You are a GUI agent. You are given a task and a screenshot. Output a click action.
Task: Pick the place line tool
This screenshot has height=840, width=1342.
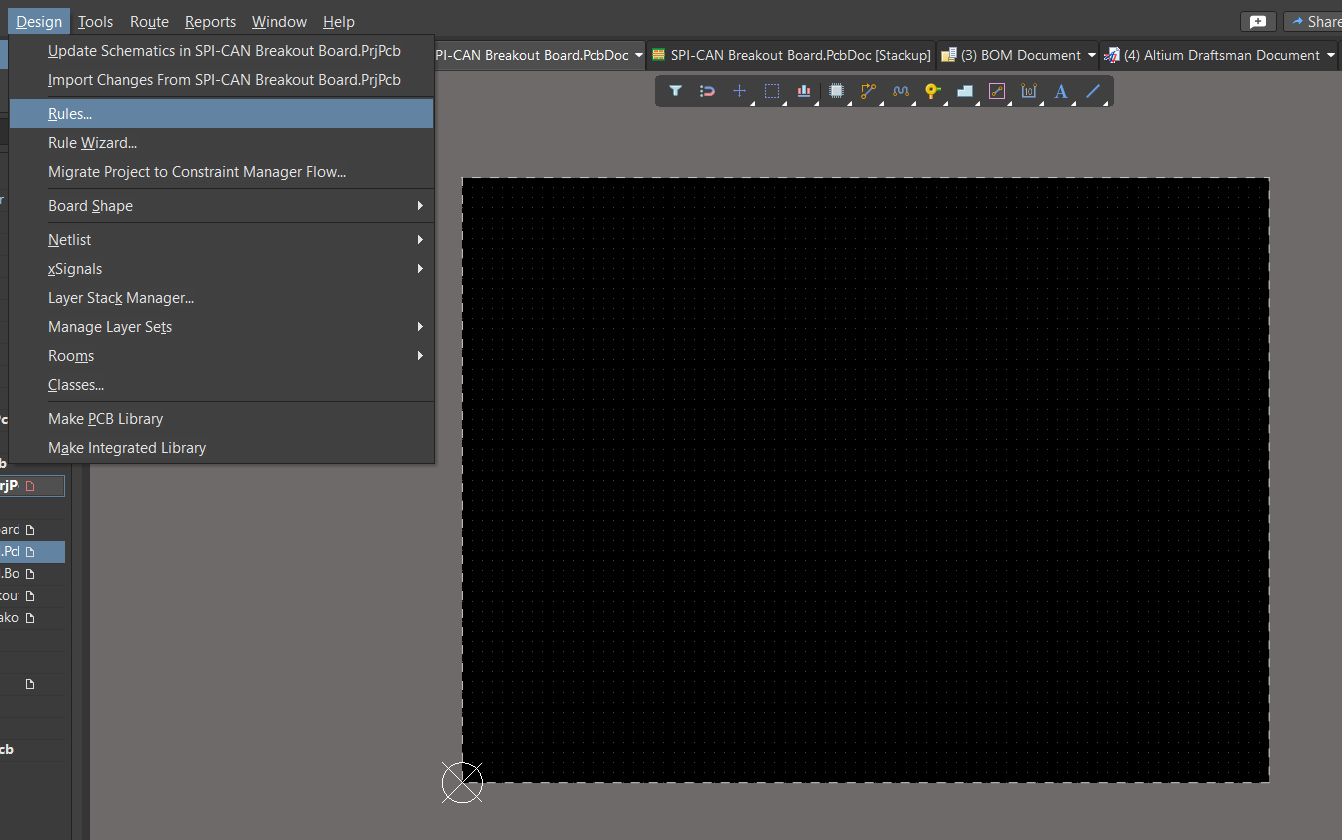click(1093, 91)
